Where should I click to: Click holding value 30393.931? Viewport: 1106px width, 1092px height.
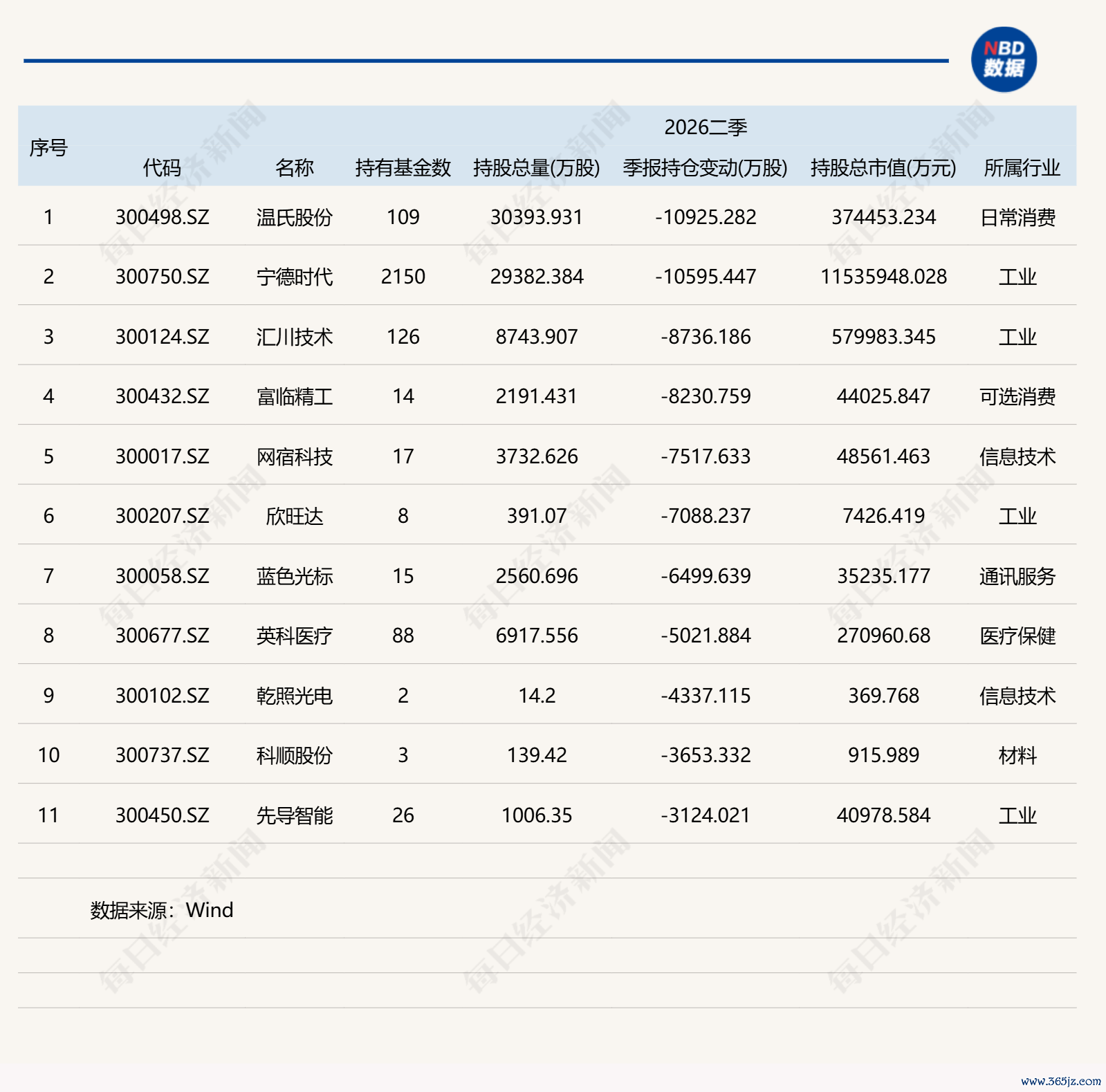click(x=537, y=217)
